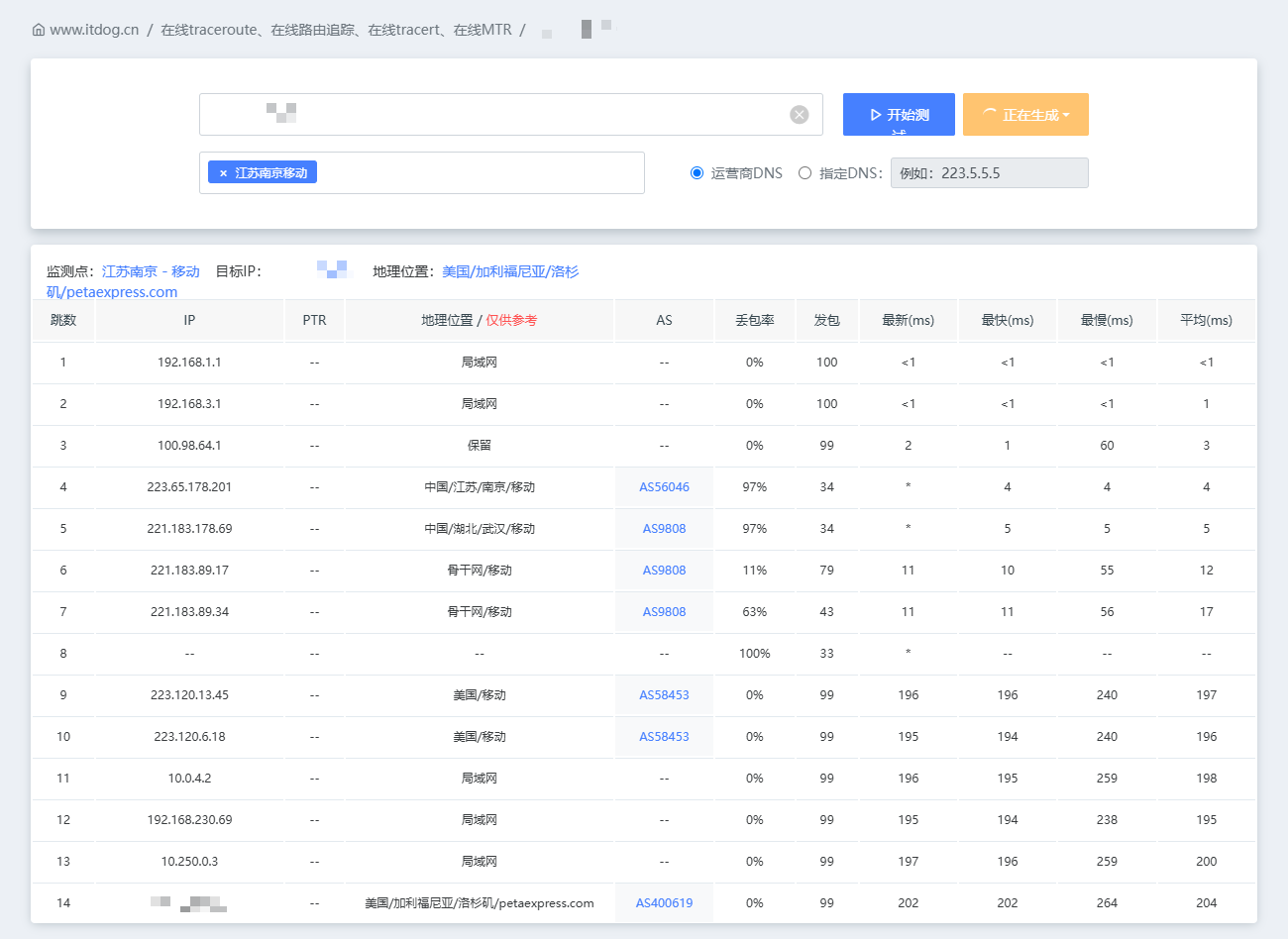Select IP 221.183.178.69 in hop 5
Screen dimensions: 1288x939
189,529
